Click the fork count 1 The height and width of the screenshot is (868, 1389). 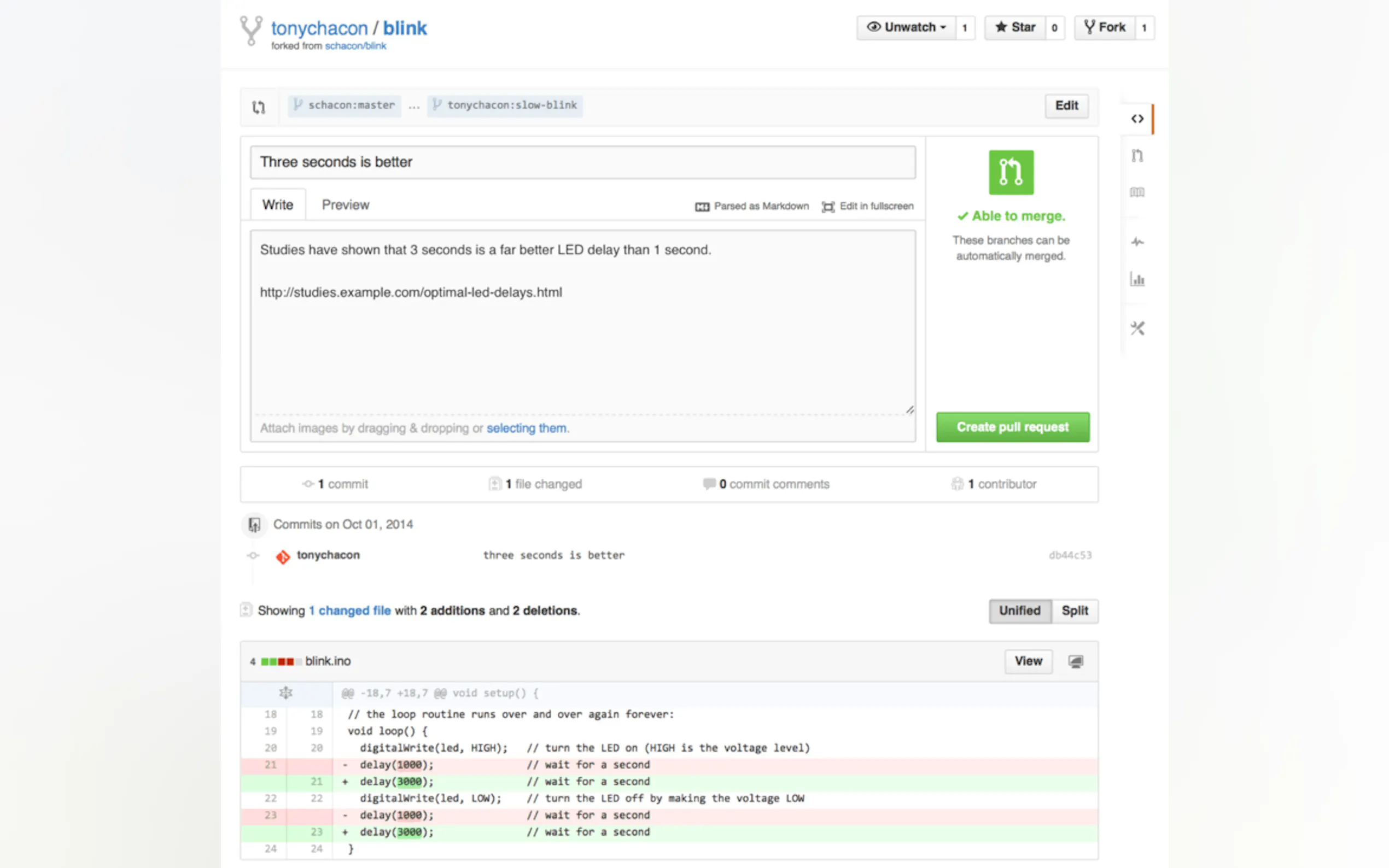(x=1144, y=27)
